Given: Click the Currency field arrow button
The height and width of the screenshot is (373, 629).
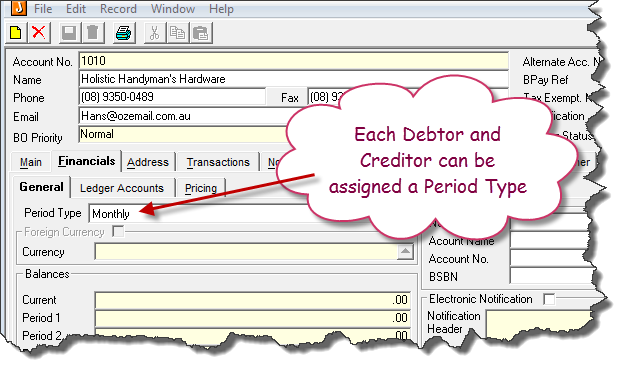Looking at the screenshot, I should click(405, 252).
